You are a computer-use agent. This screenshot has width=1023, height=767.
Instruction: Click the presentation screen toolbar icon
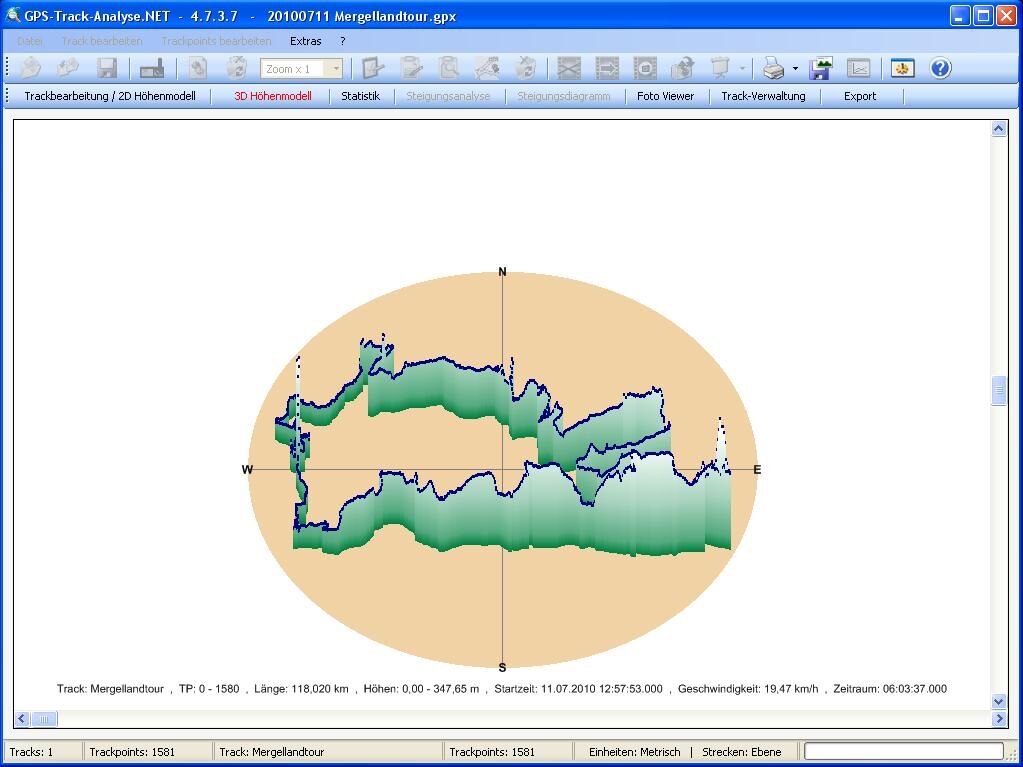[x=720, y=68]
